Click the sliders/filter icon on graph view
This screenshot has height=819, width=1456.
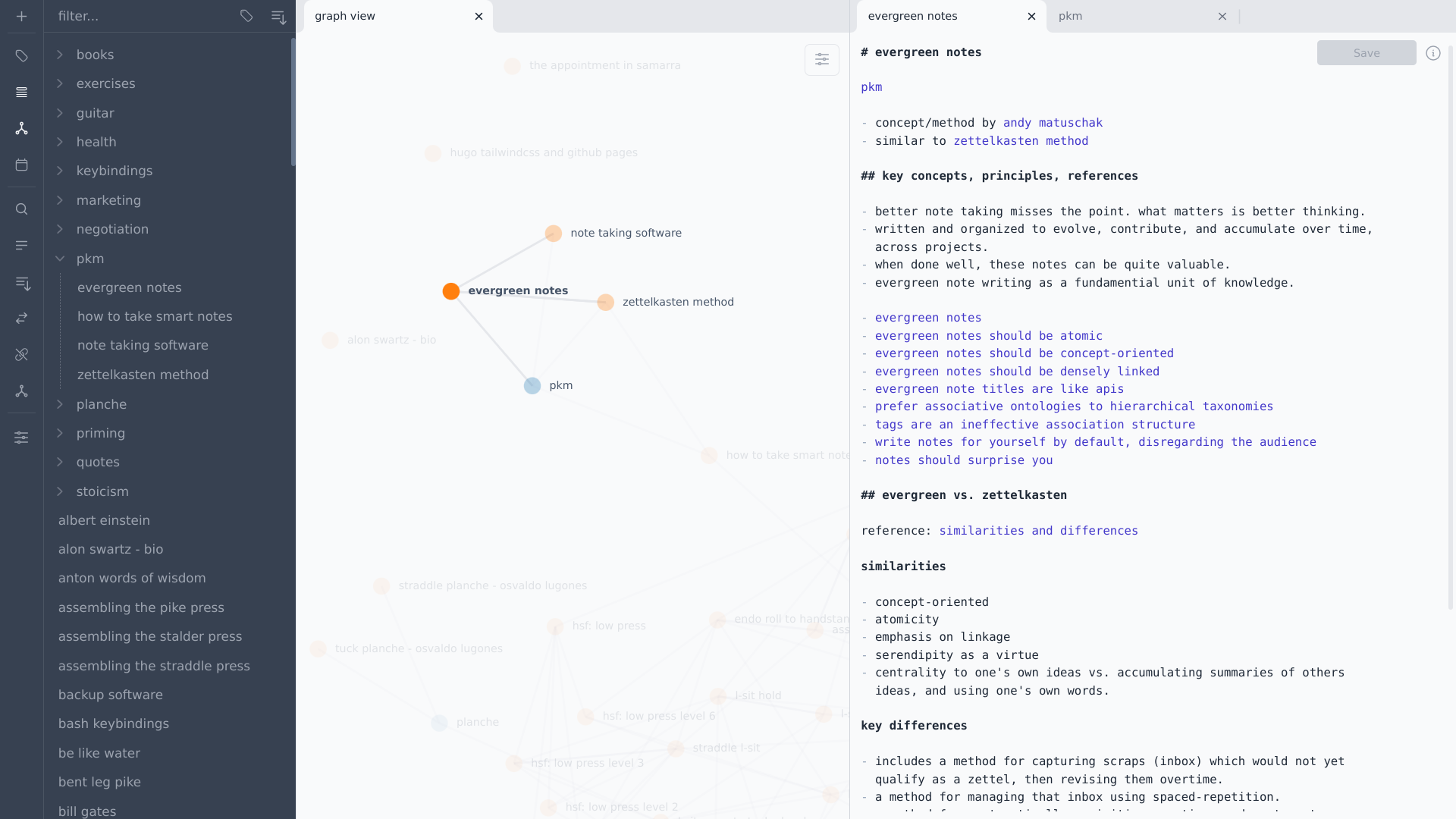coord(822,59)
